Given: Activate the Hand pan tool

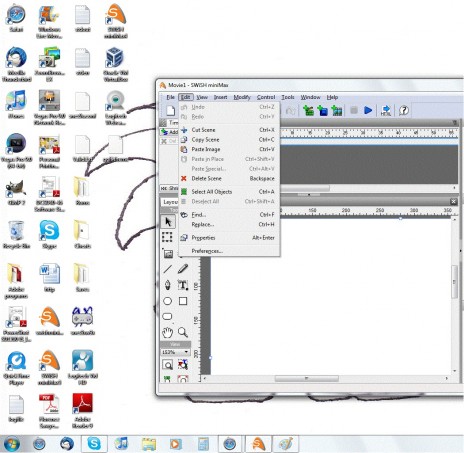Looking at the screenshot, I should click(168, 332).
